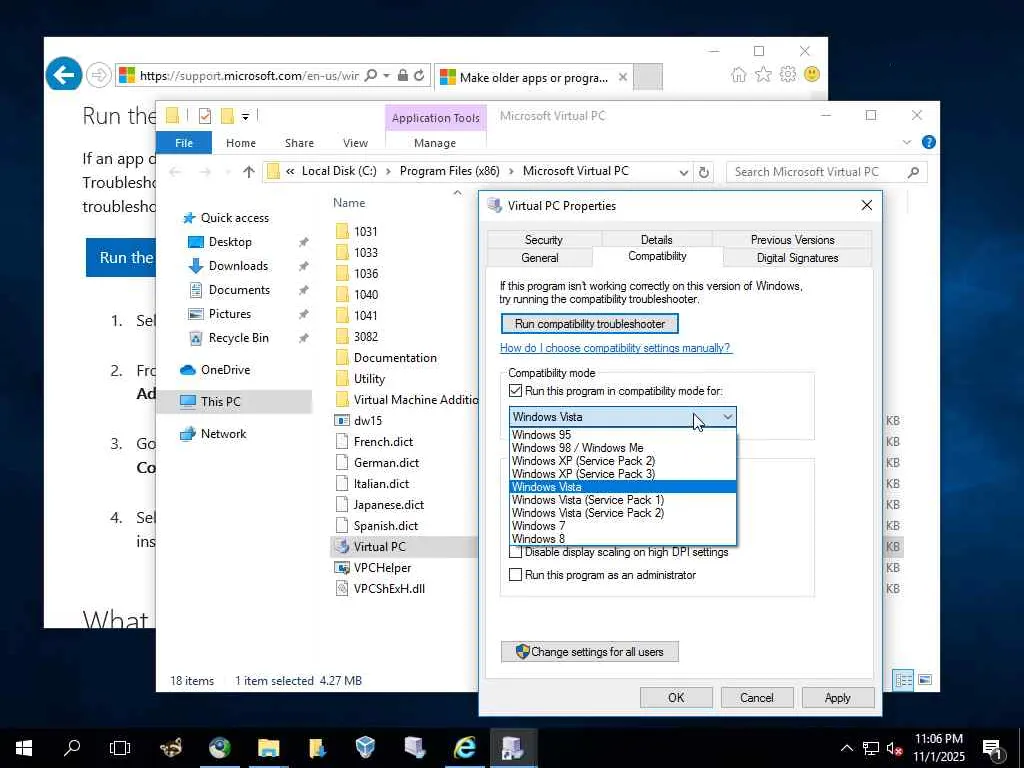Open File Explorer from the taskbar
1024x768 pixels.
coord(268,748)
